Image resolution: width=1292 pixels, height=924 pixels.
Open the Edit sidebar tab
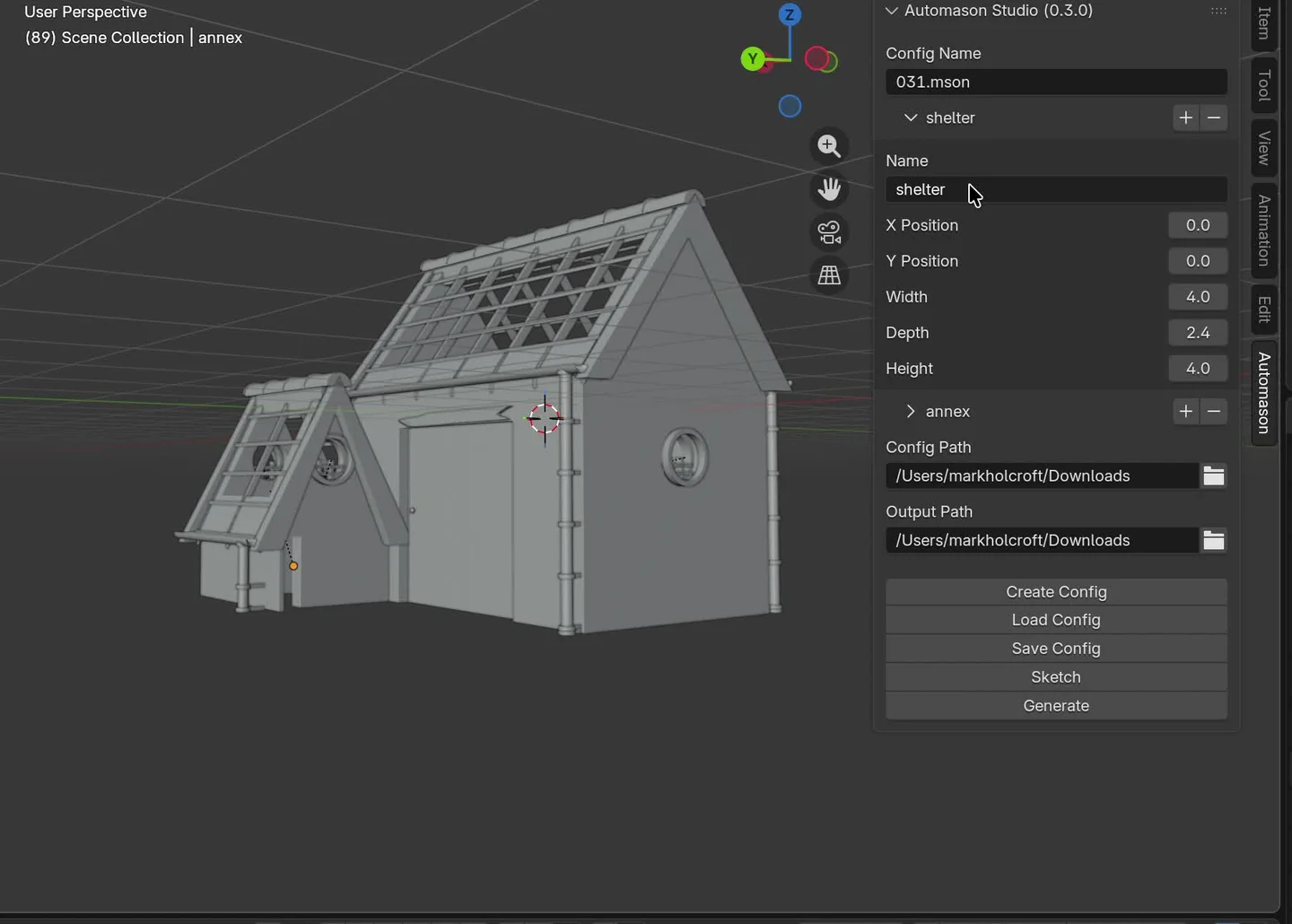tap(1264, 309)
